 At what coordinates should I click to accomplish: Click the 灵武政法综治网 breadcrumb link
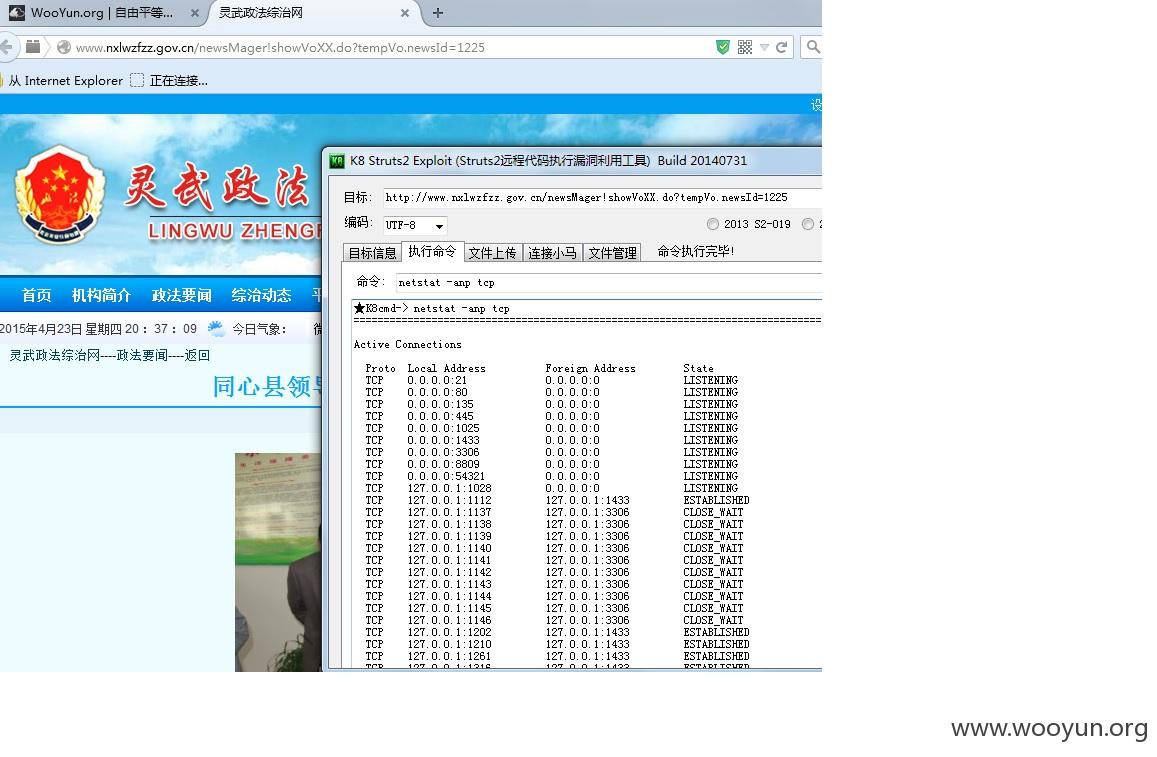pyautogui.click(x=55, y=355)
